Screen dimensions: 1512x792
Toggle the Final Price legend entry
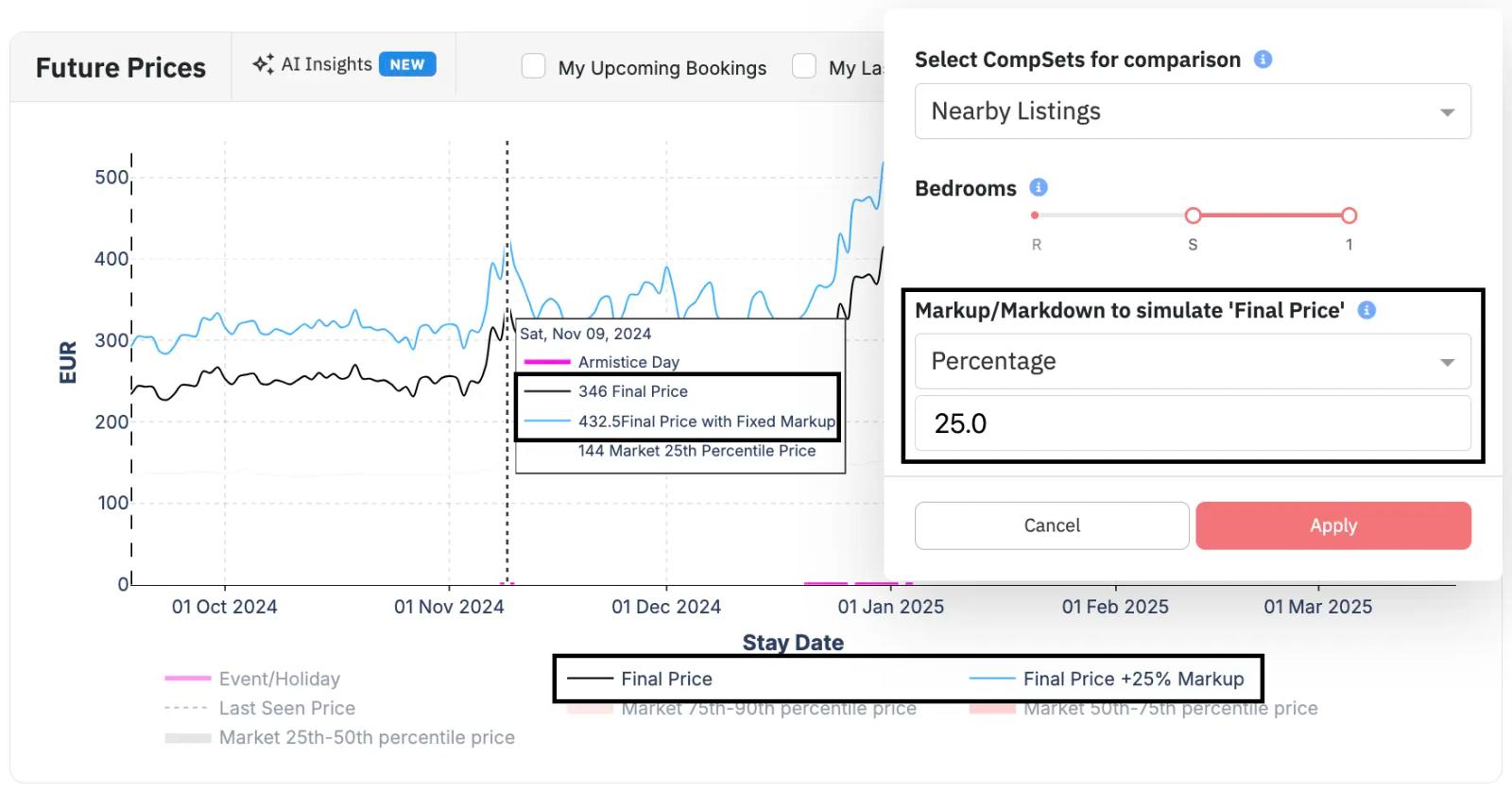640,679
